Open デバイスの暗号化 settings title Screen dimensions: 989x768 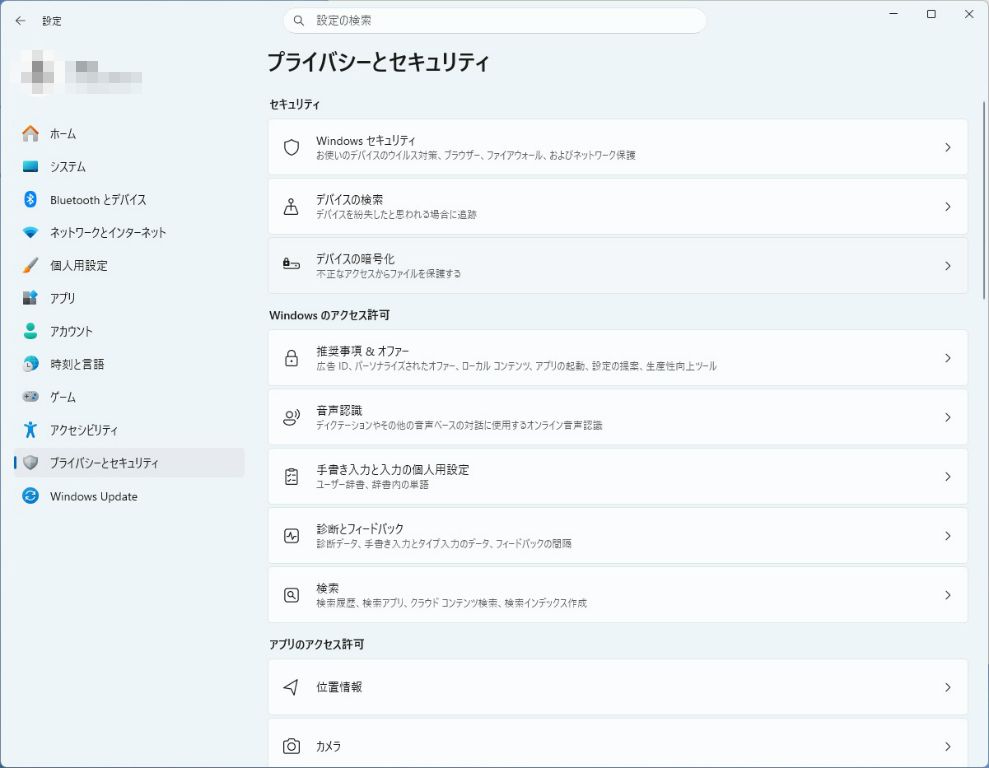pyautogui.click(x=355, y=259)
